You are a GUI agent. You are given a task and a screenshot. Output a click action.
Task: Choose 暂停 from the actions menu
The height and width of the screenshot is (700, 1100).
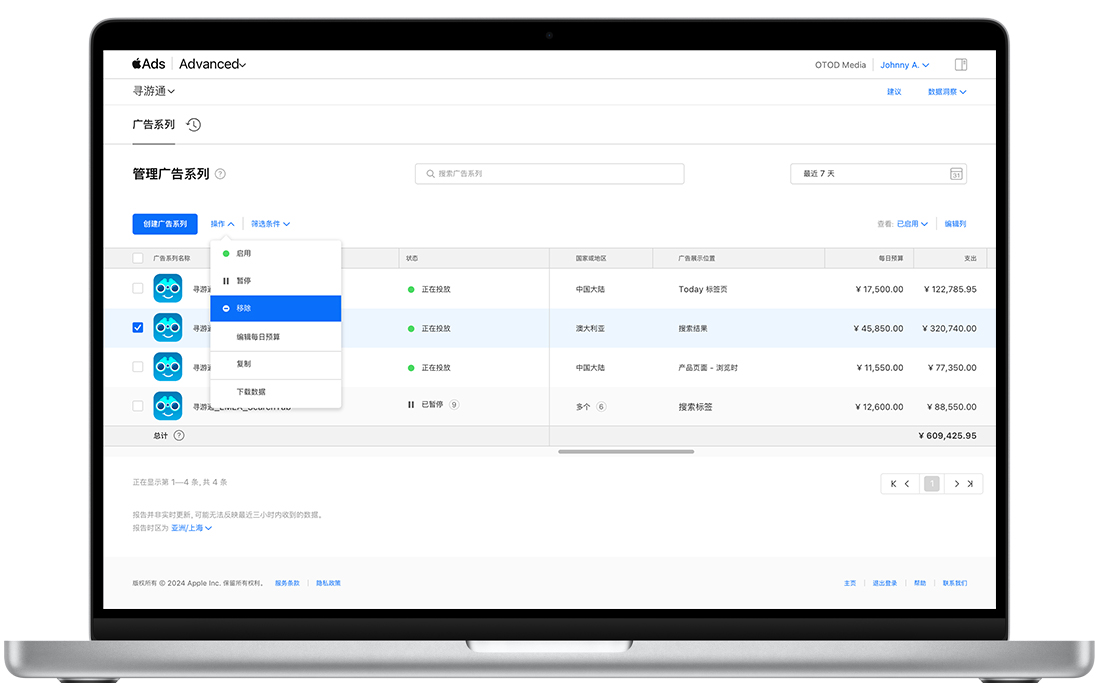276,281
